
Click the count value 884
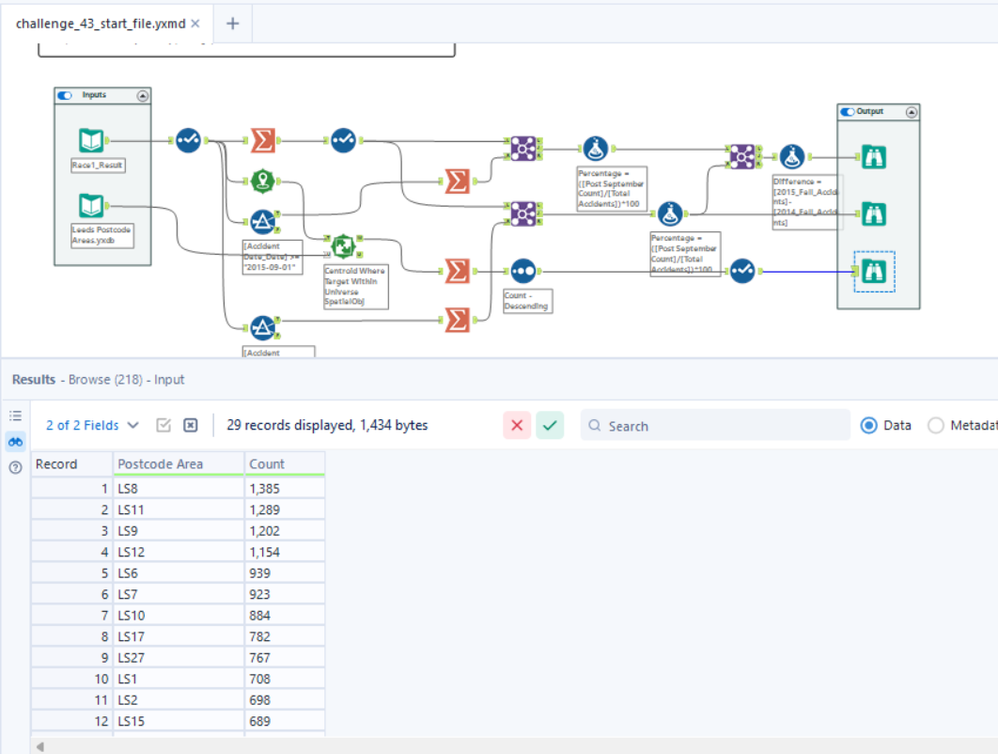click(x=285, y=615)
